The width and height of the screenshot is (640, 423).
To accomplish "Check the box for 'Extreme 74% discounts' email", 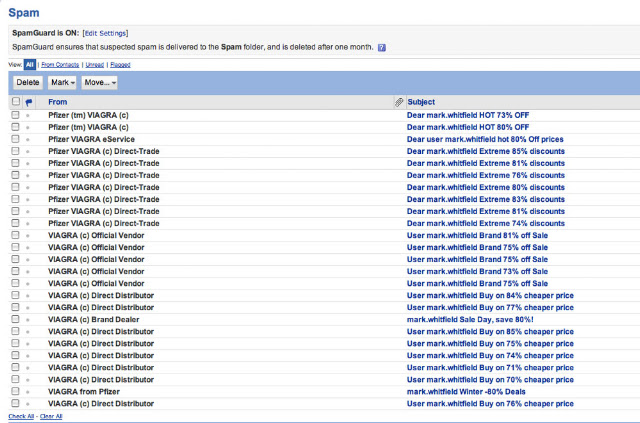I will coord(16,223).
